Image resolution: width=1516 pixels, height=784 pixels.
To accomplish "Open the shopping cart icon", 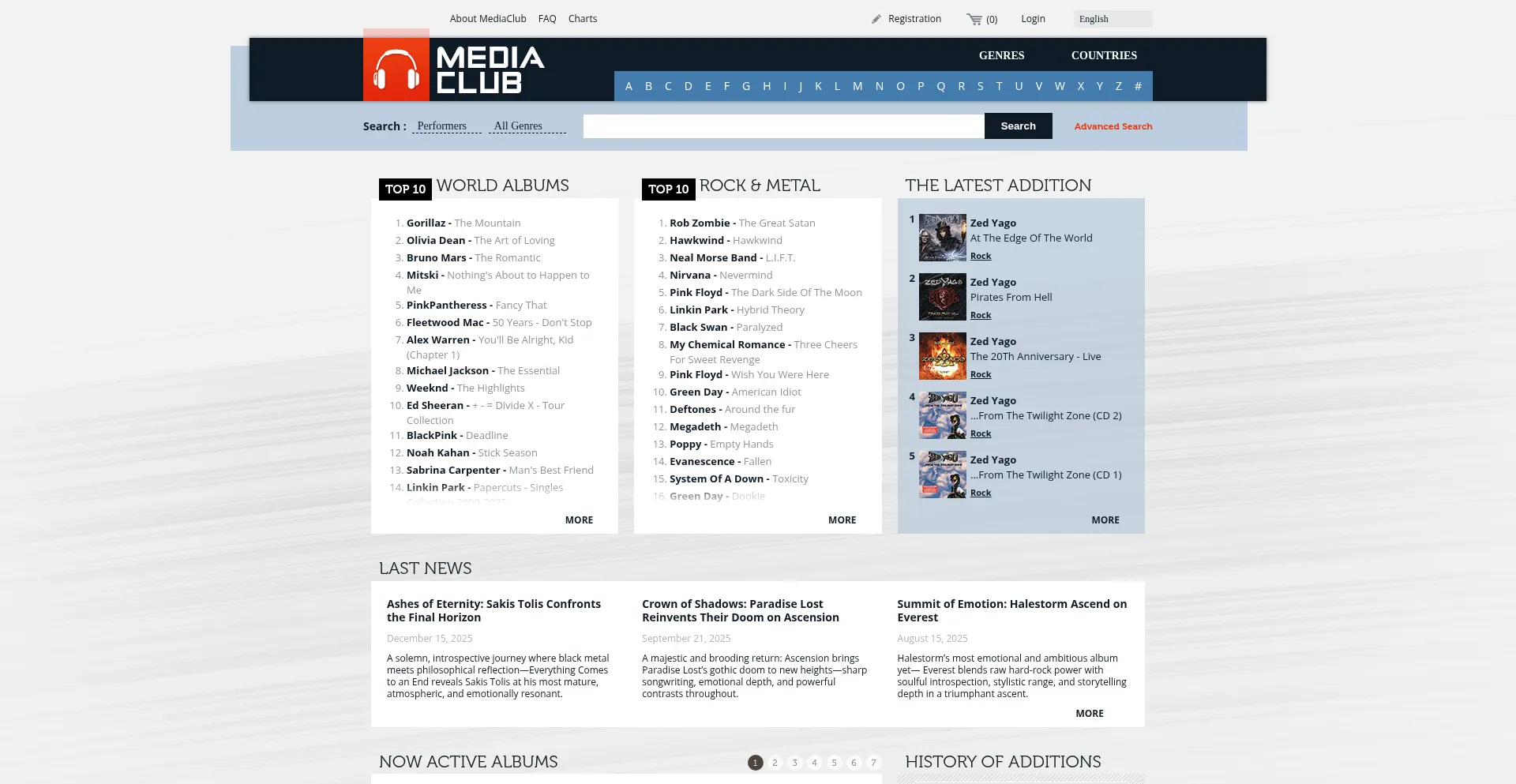I will click(974, 19).
